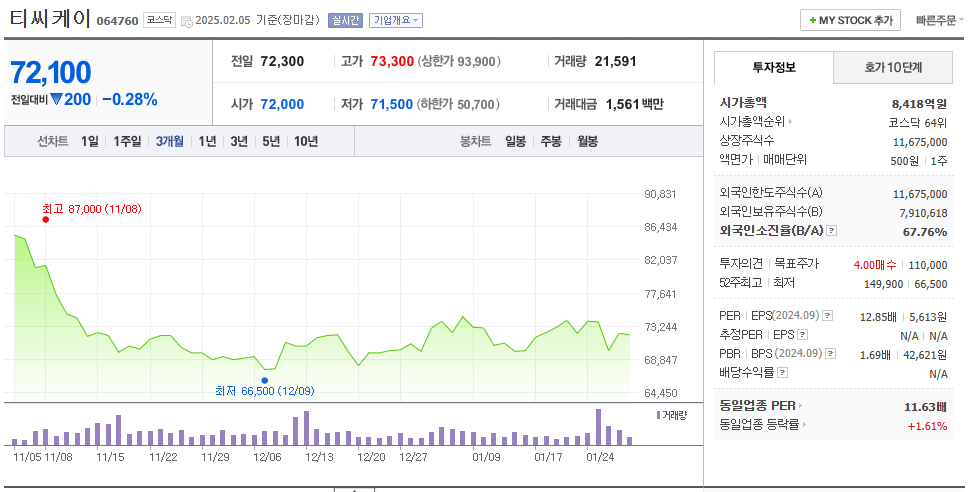
Task: Select the 3년 line chart period
Action: pyautogui.click(x=239, y=142)
